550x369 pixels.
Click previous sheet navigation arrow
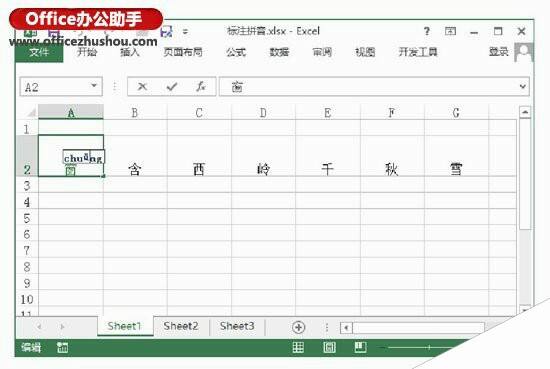pyautogui.click(x=39, y=327)
